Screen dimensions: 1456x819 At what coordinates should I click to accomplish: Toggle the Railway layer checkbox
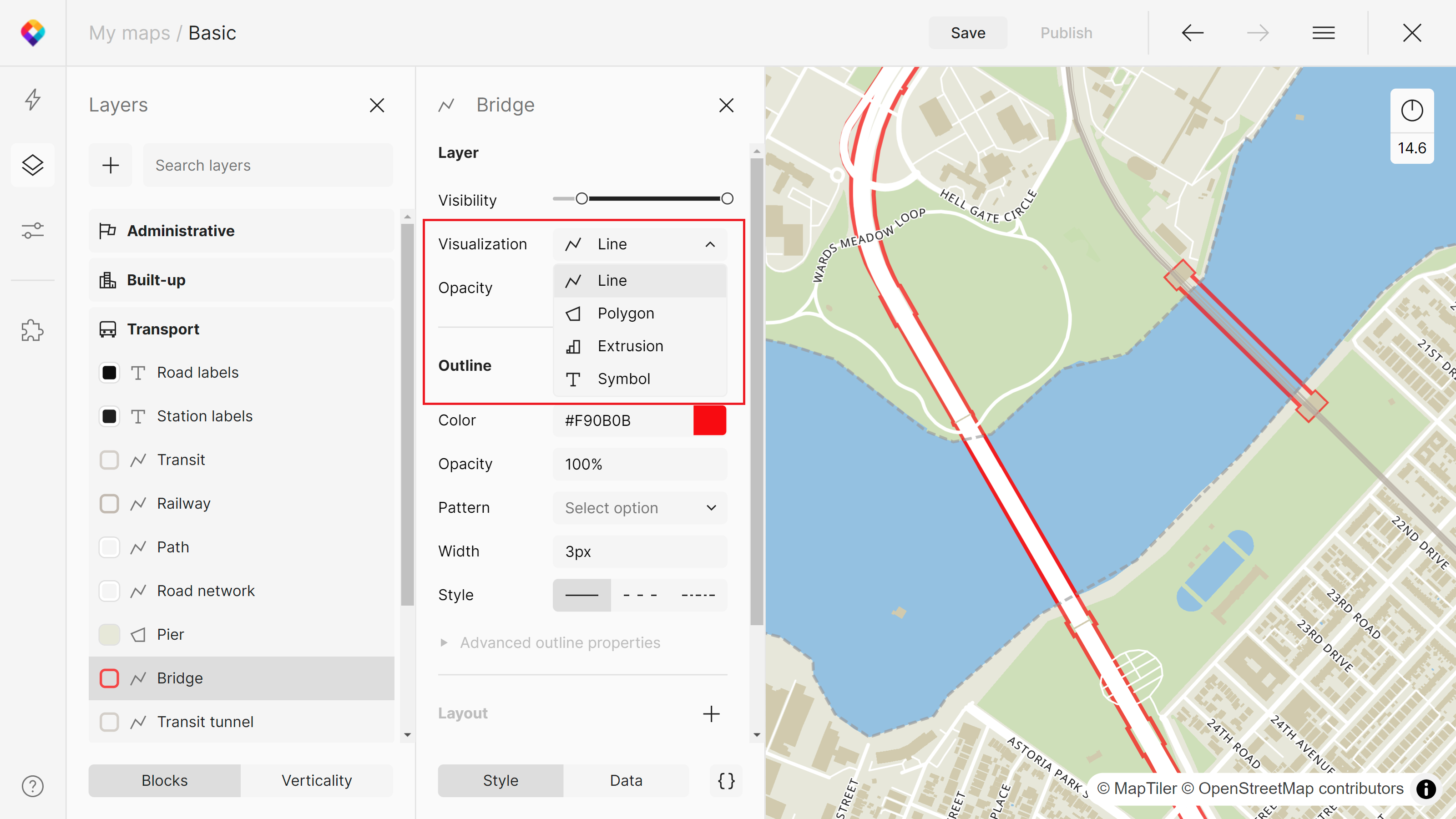[x=109, y=503]
